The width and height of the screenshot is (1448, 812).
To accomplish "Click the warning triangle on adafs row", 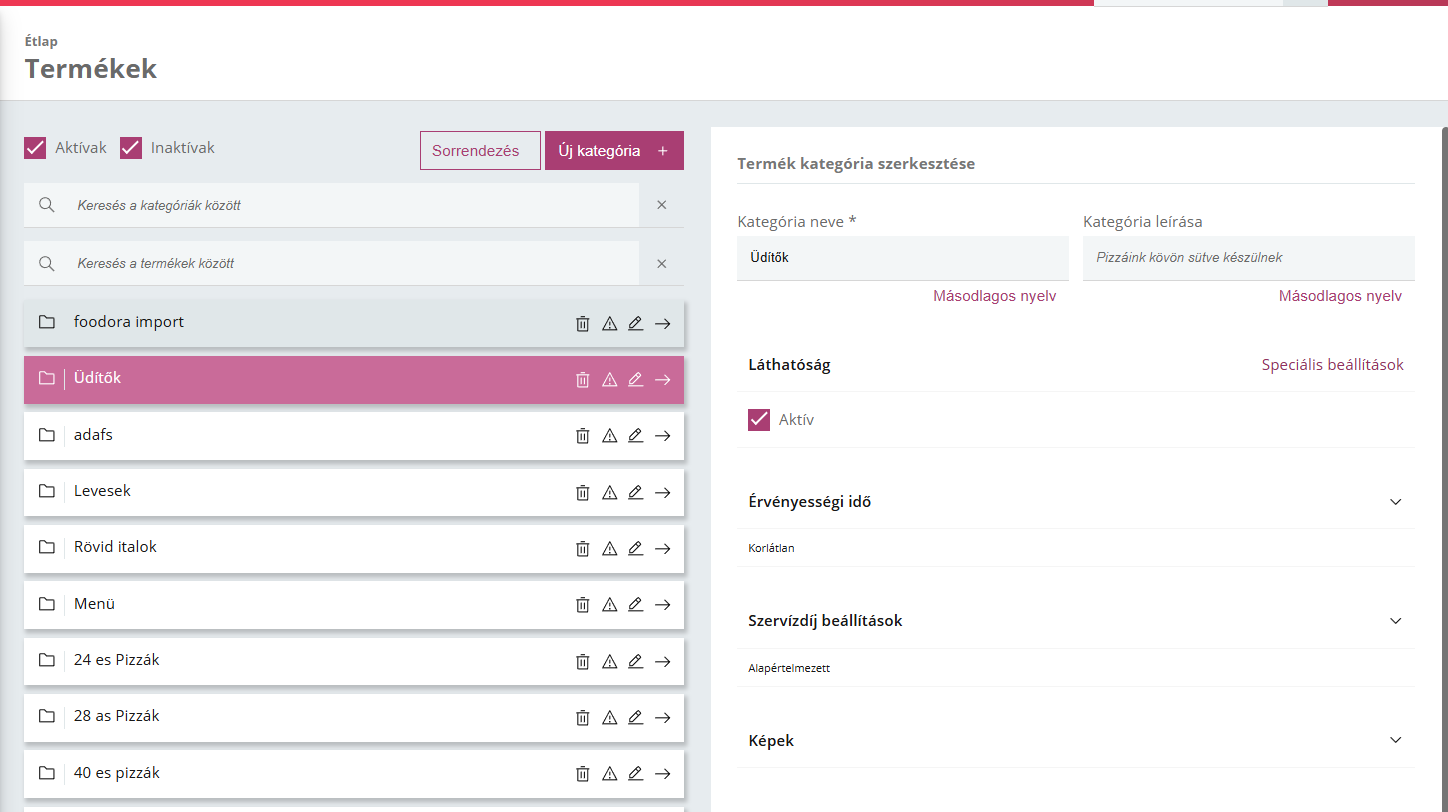I will click(x=609, y=436).
